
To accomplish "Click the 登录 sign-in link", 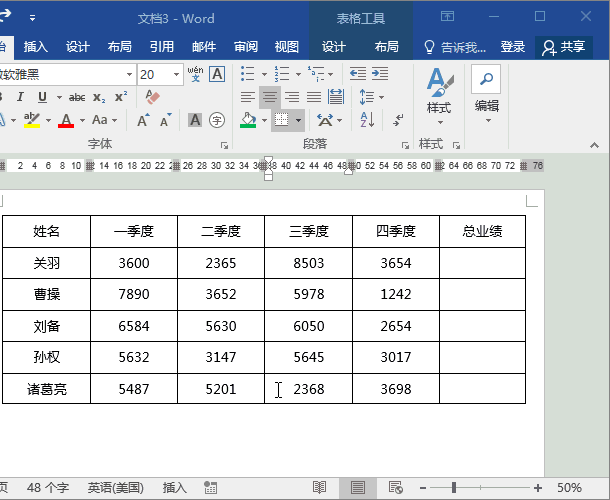I will pyautogui.click(x=513, y=47).
